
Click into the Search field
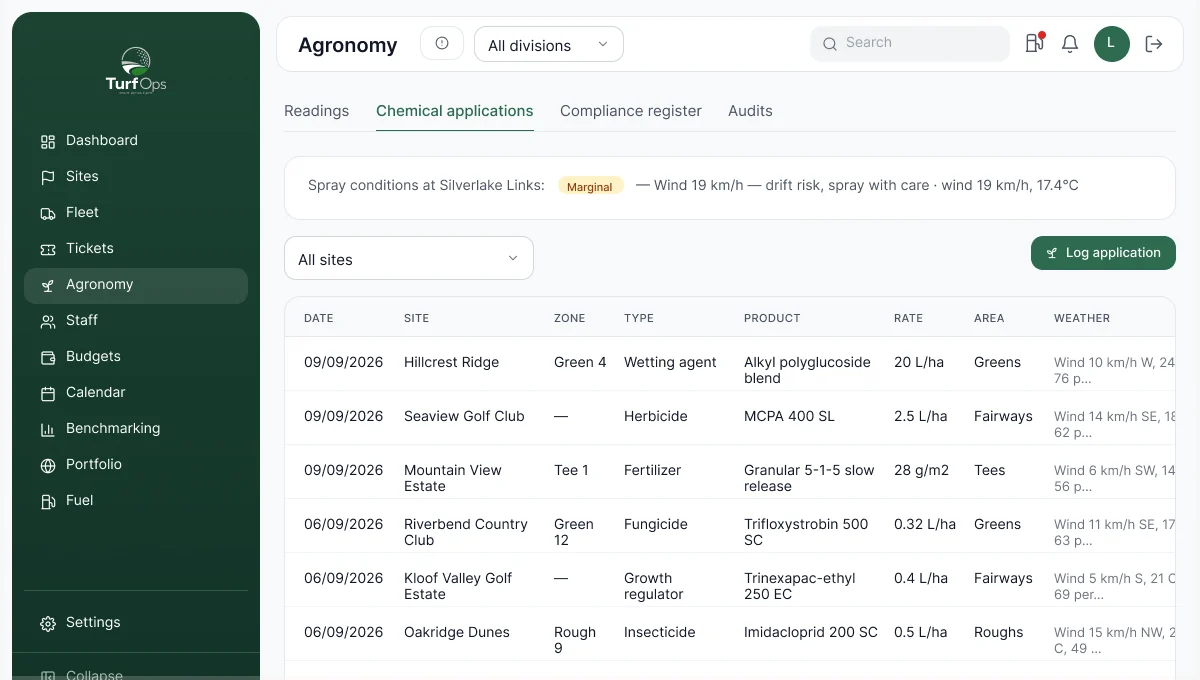coord(910,44)
